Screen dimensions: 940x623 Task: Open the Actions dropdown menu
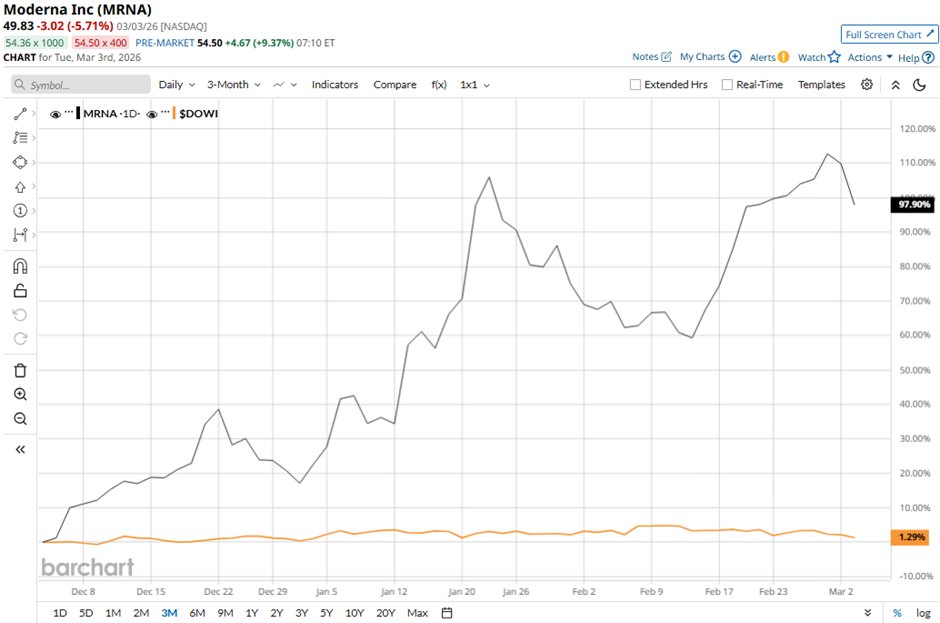(870, 57)
